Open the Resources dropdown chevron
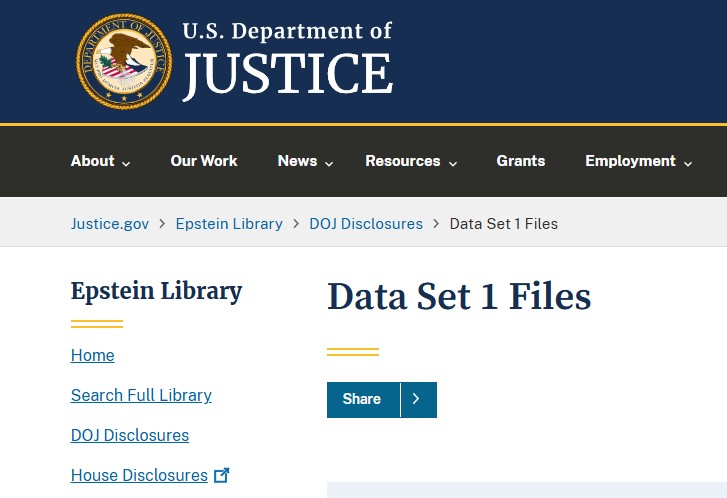This screenshot has height=498, width=727. (452, 163)
